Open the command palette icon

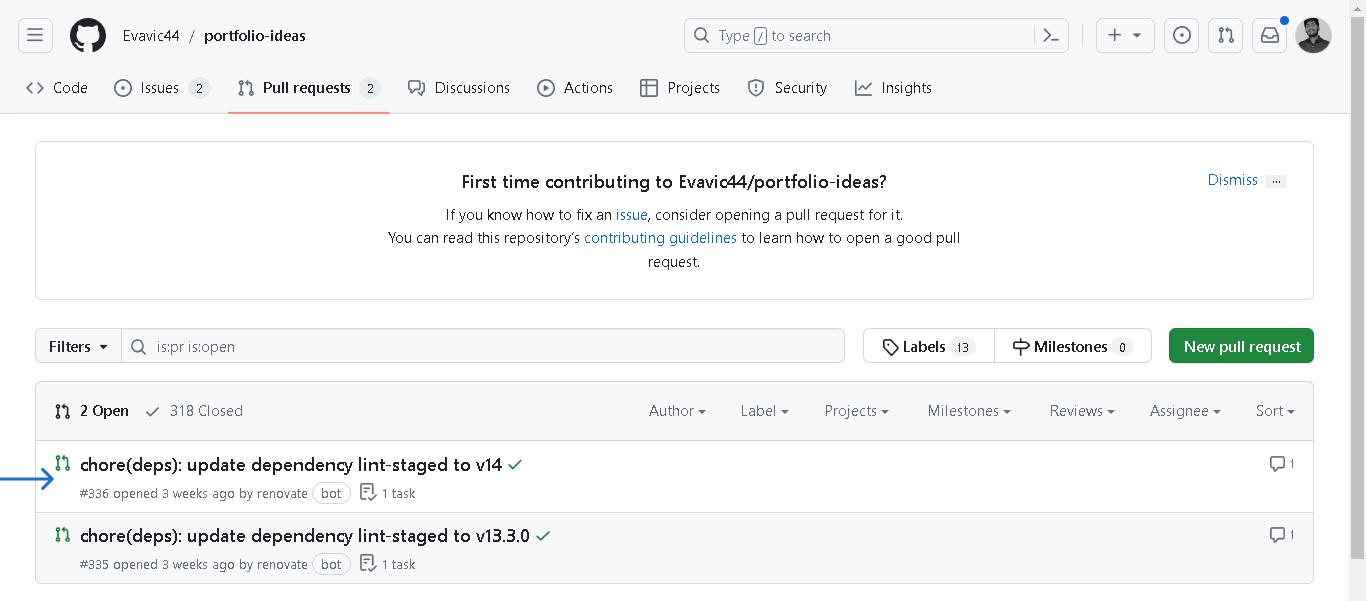click(1050, 35)
